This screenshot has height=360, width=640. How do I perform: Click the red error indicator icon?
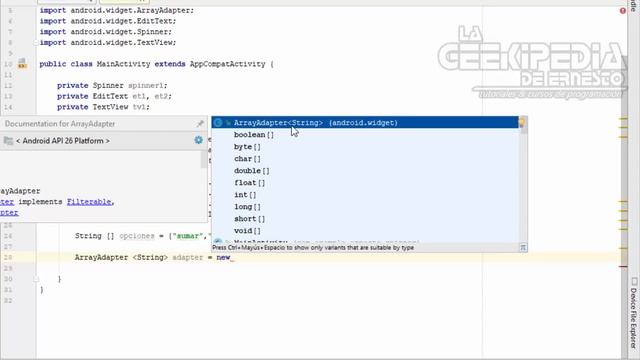623,11
